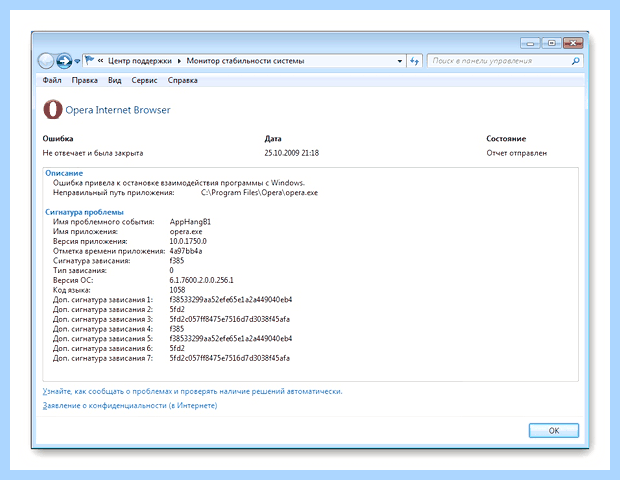Image resolution: width=620 pixels, height=480 pixels.
Task: Open the Файл menu
Action: (52, 80)
